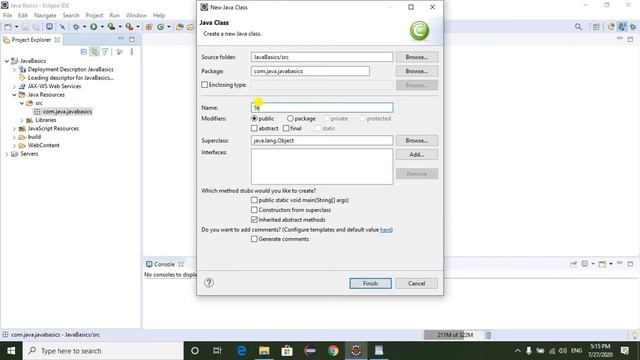The width and height of the screenshot is (640, 360).
Task: Expand the Servers node
Action: [x=7, y=154]
